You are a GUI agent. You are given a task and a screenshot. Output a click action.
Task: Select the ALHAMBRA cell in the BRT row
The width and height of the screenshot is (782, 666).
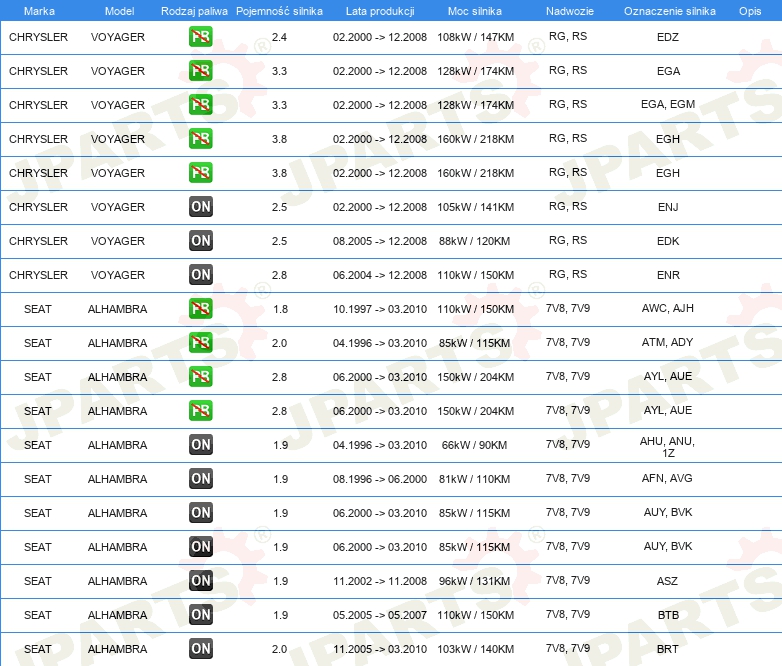[x=118, y=649]
